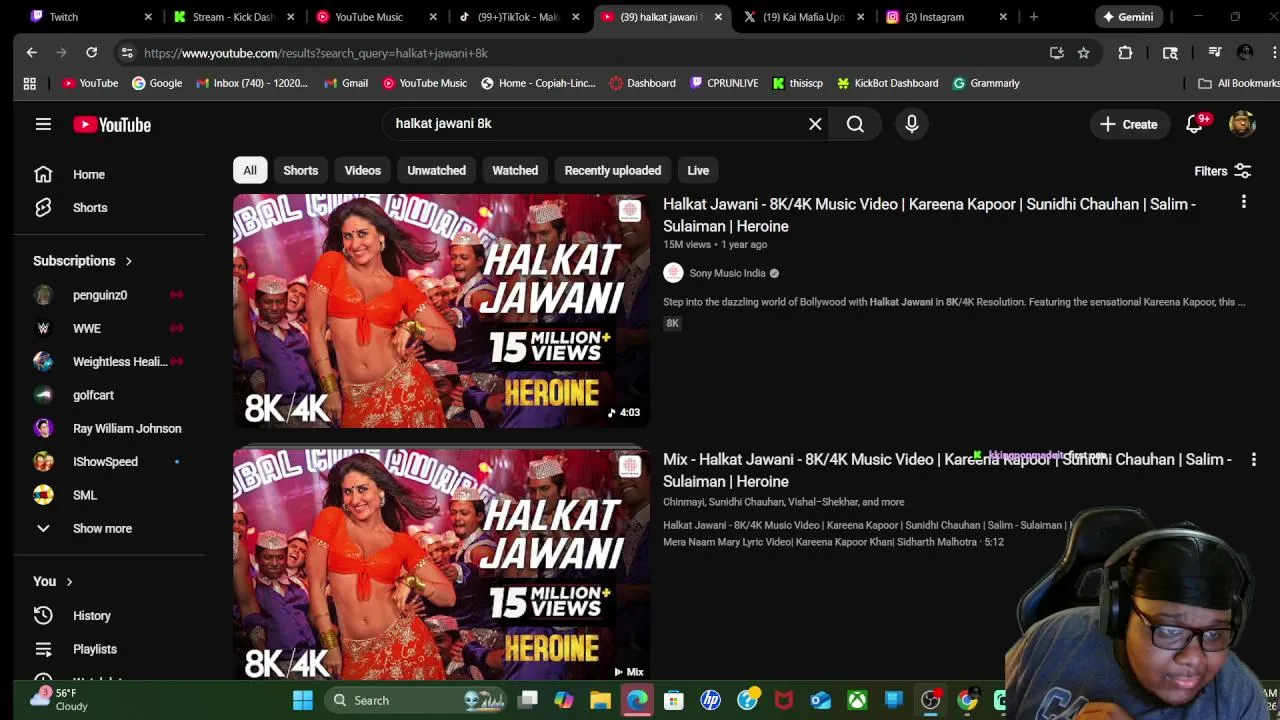View site information icon in address bar

coord(126,53)
